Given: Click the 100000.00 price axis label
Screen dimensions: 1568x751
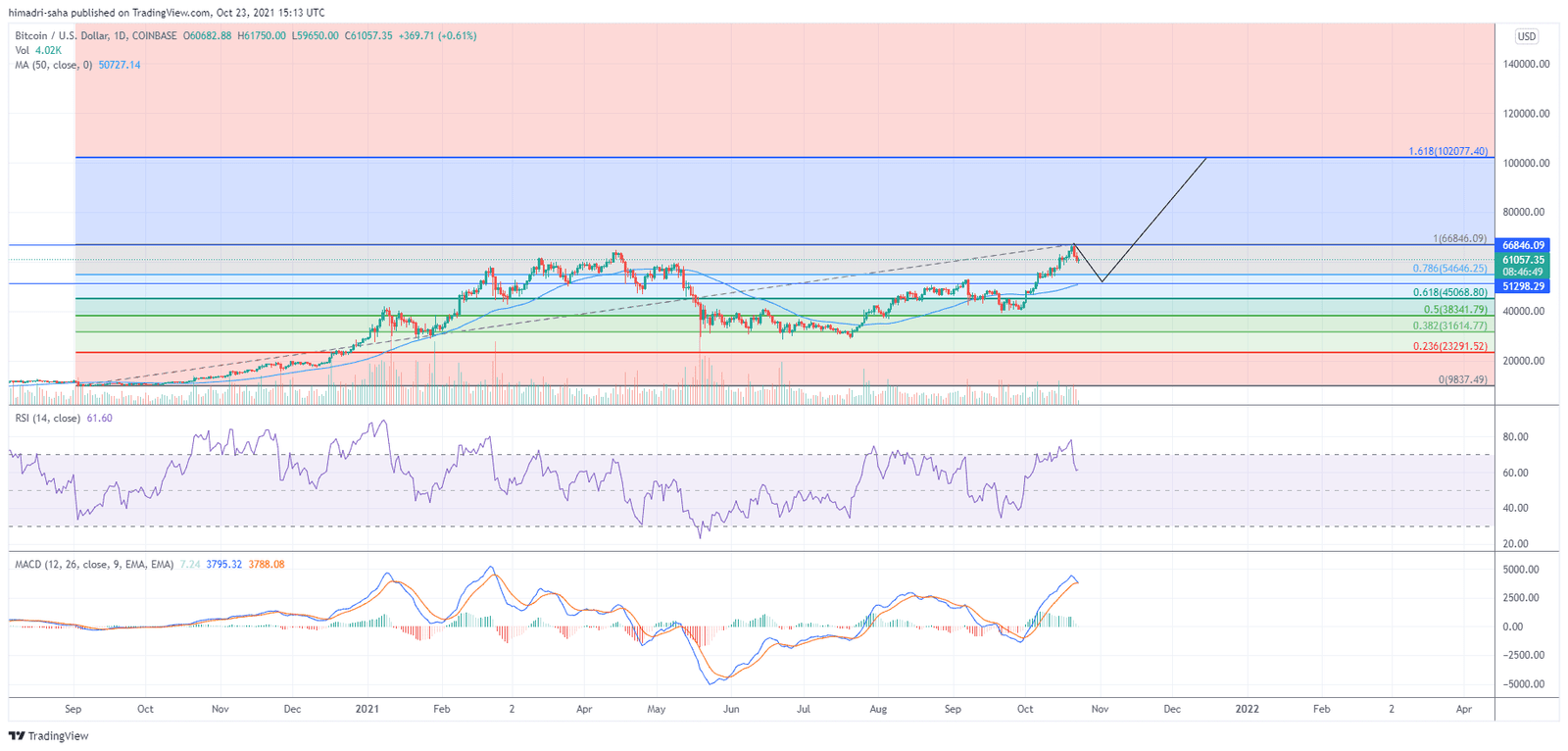Looking at the screenshot, I should click(x=1526, y=163).
